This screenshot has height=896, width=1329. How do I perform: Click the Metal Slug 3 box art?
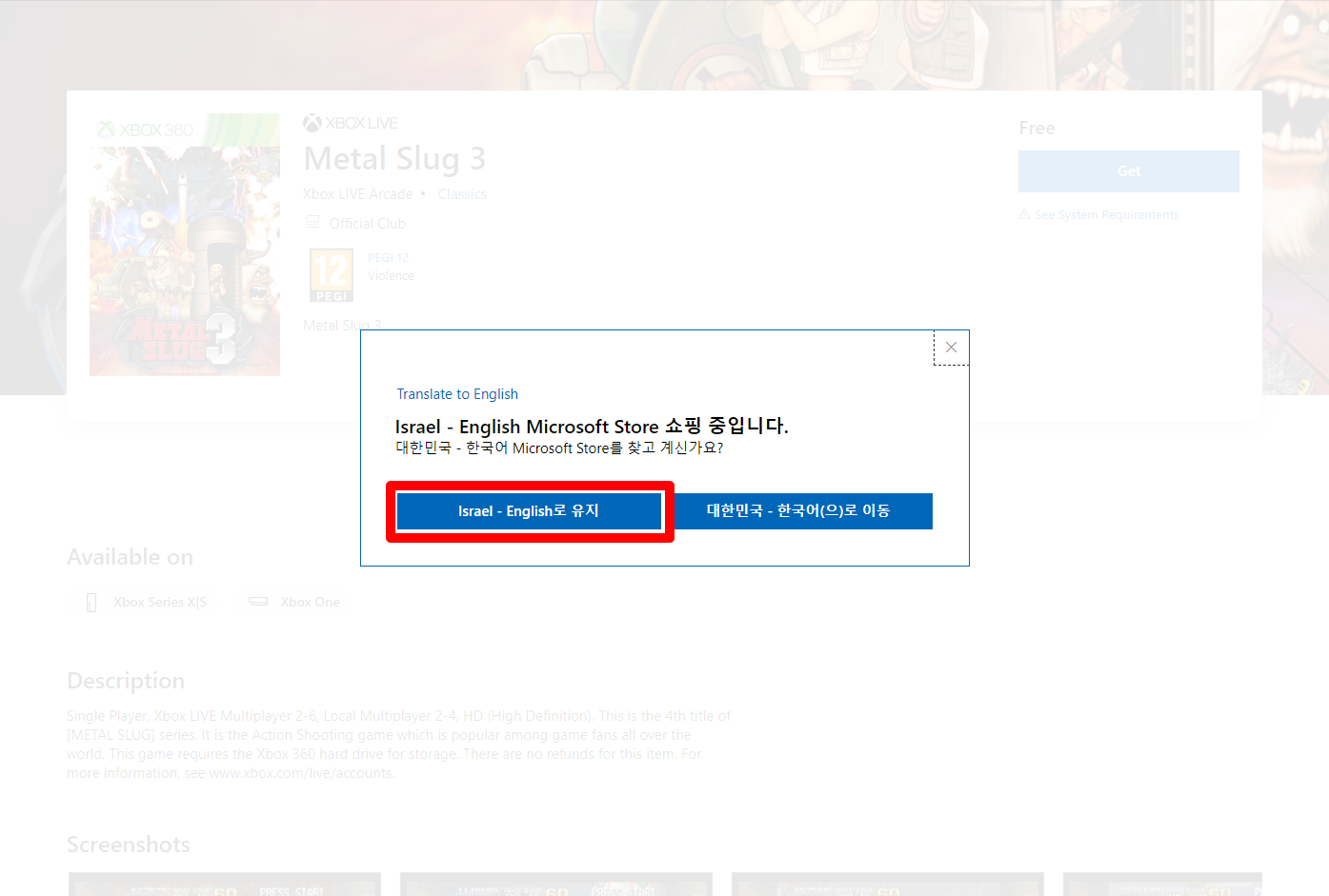pos(185,245)
